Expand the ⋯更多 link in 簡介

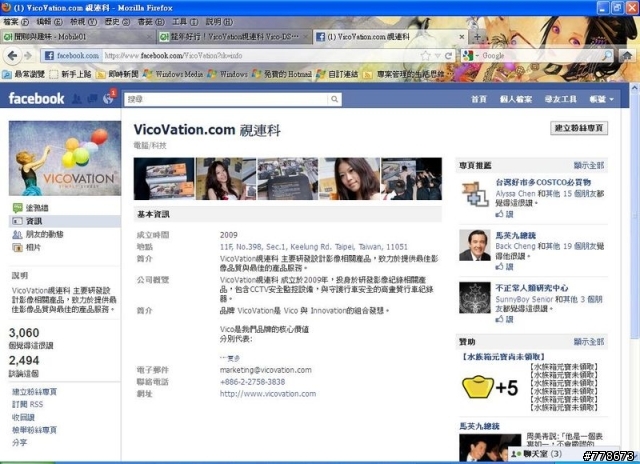[230, 358]
